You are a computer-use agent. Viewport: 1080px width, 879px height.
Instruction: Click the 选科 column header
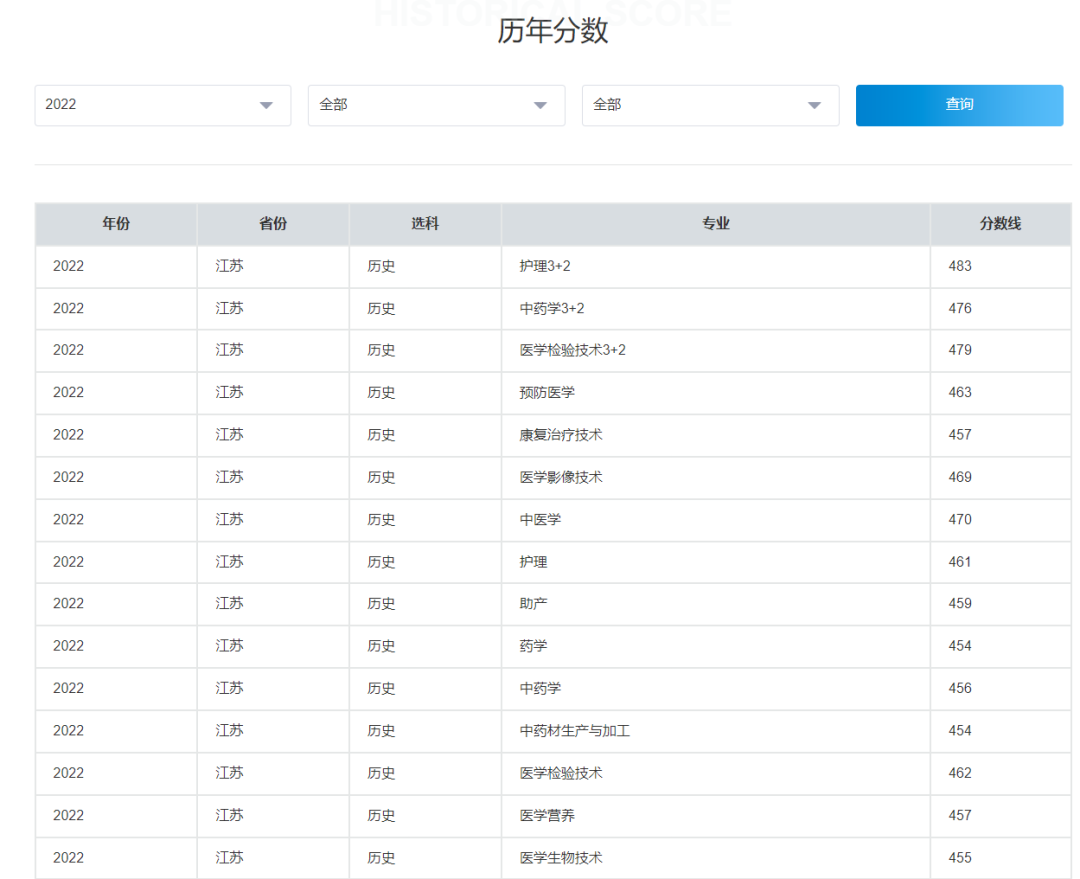click(x=425, y=224)
